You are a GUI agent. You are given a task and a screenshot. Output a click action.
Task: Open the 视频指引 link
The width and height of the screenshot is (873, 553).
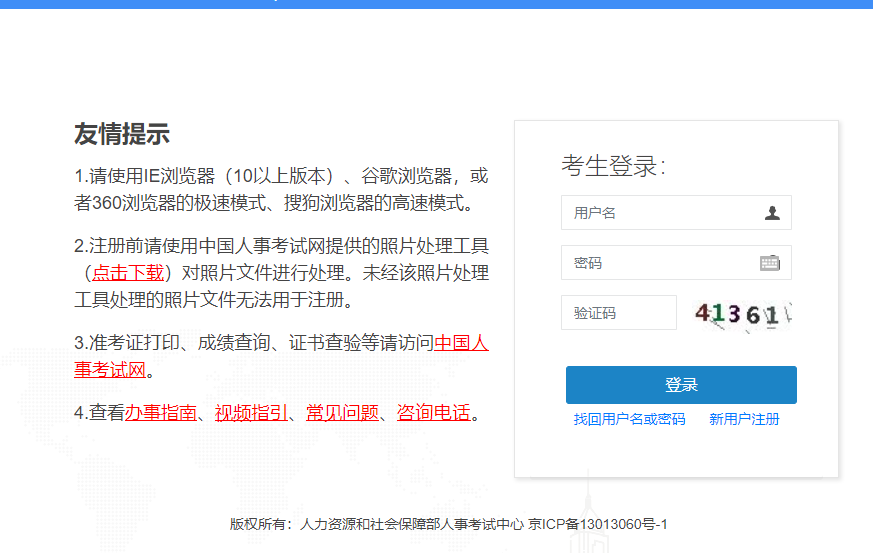point(251,412)
